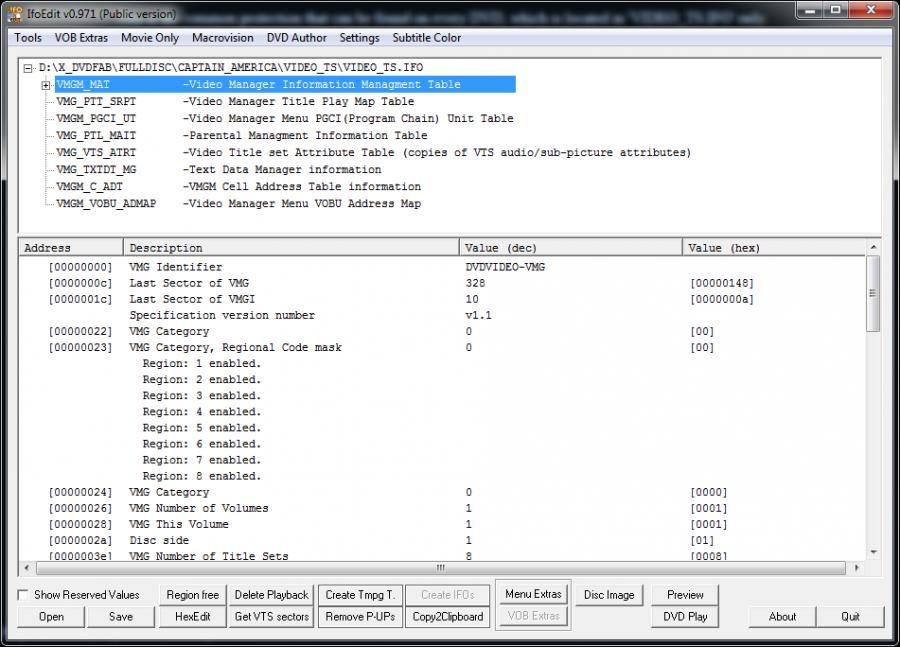Select the VMG This Volume row

click(x=442, y=524)
